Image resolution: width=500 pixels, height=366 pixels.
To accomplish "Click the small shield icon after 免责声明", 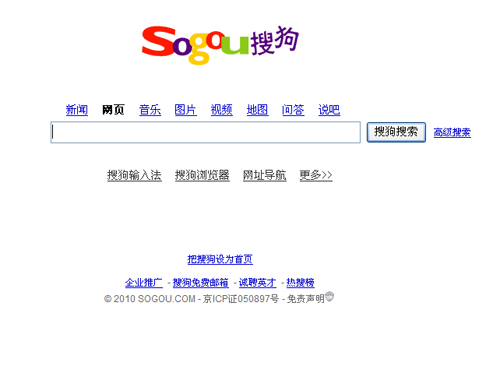I will coord(329,296).
